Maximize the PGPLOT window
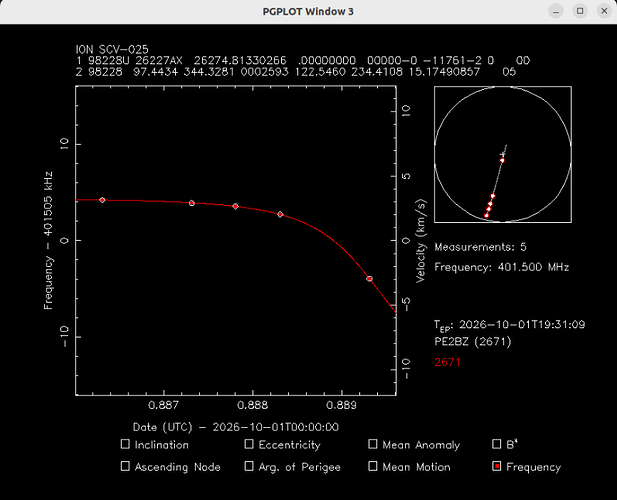Viewport: 617px width, 500px height. pos(580,11)
